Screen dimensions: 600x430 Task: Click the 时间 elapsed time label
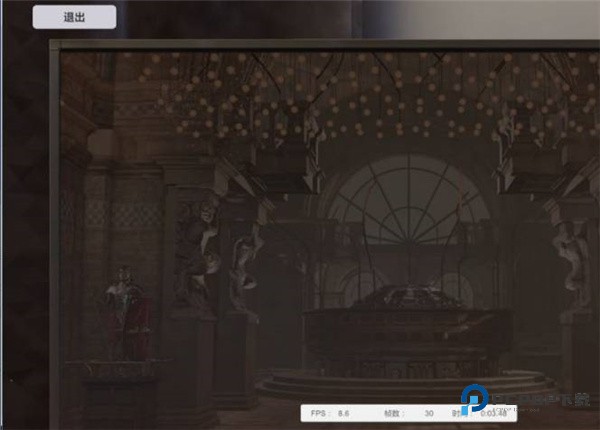456,411
